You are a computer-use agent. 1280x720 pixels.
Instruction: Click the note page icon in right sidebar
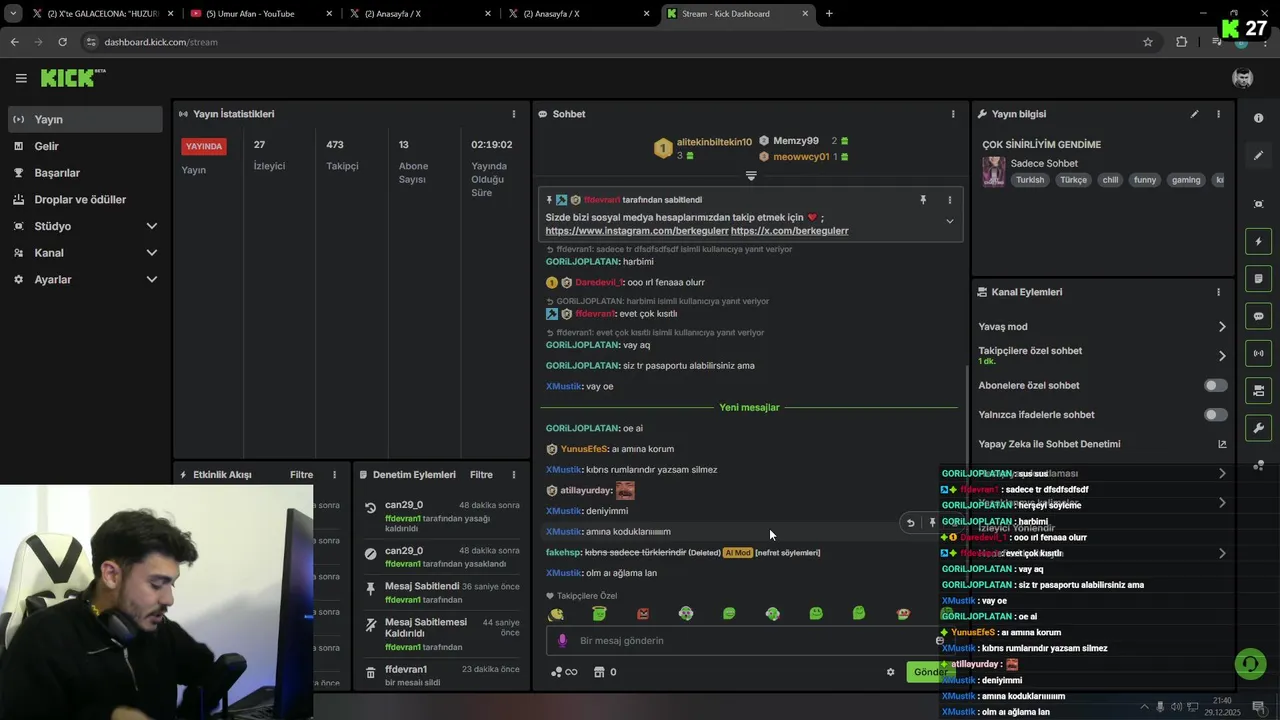1258,279
